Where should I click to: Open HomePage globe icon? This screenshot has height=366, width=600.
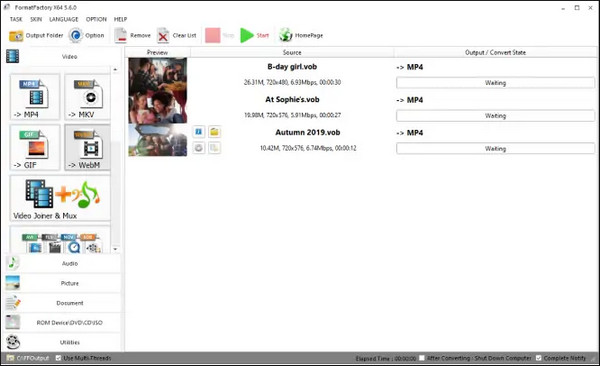pos(285,35)
